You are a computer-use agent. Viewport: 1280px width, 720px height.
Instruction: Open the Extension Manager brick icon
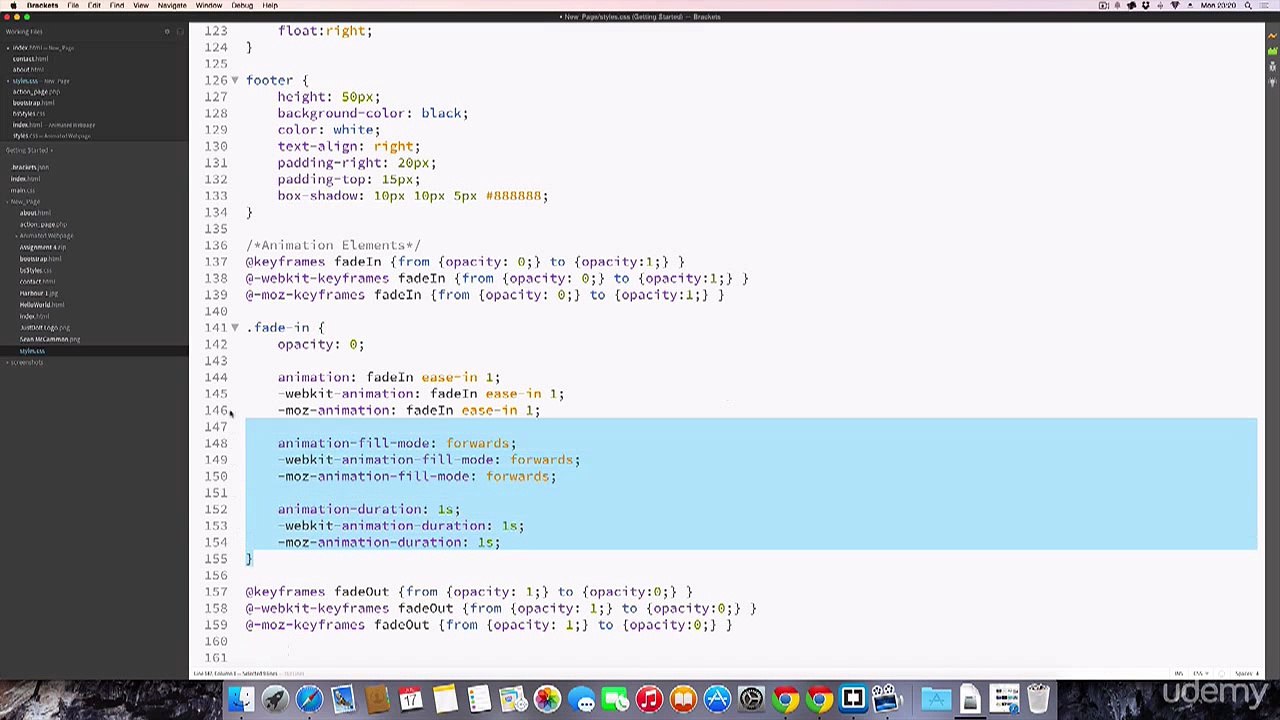coord(1272,51)
